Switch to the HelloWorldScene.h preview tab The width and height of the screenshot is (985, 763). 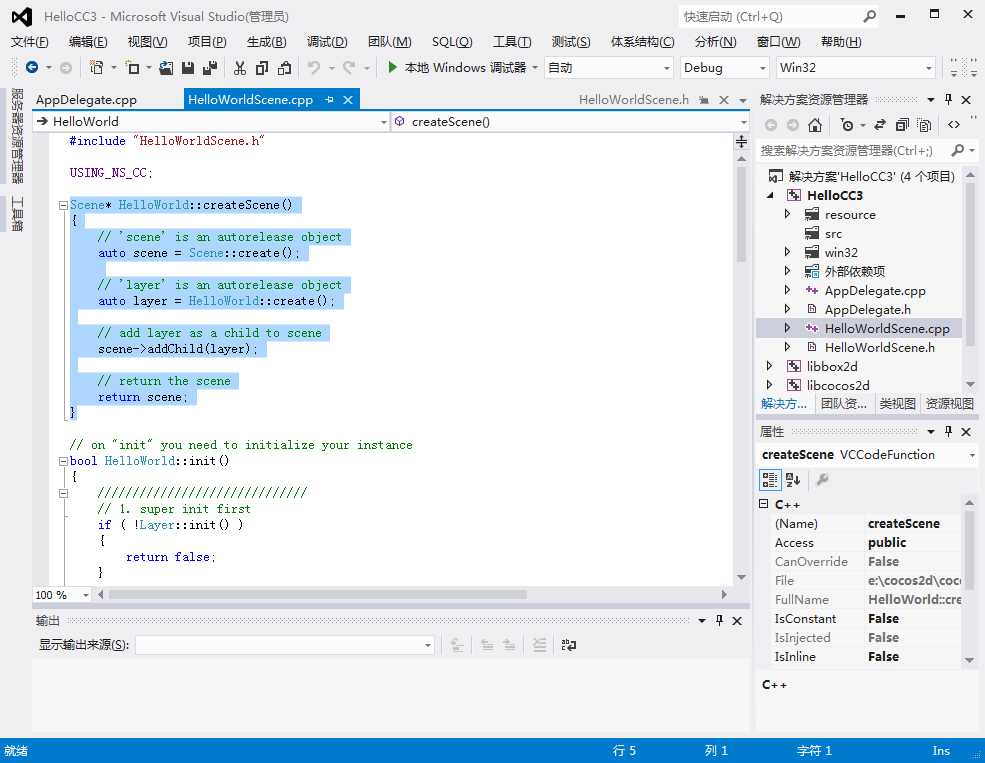click(x=633, y=99)
